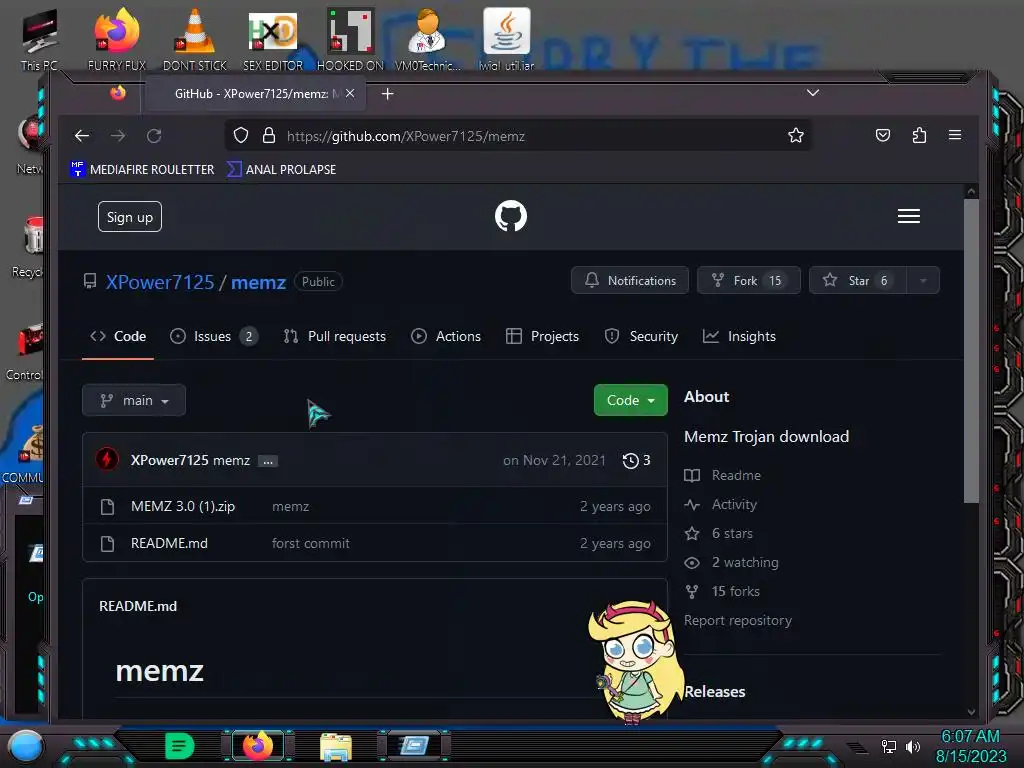Open the tracking protection shield icon
Viewport: 1024px width, 768px height.
[x=241, y=136]
